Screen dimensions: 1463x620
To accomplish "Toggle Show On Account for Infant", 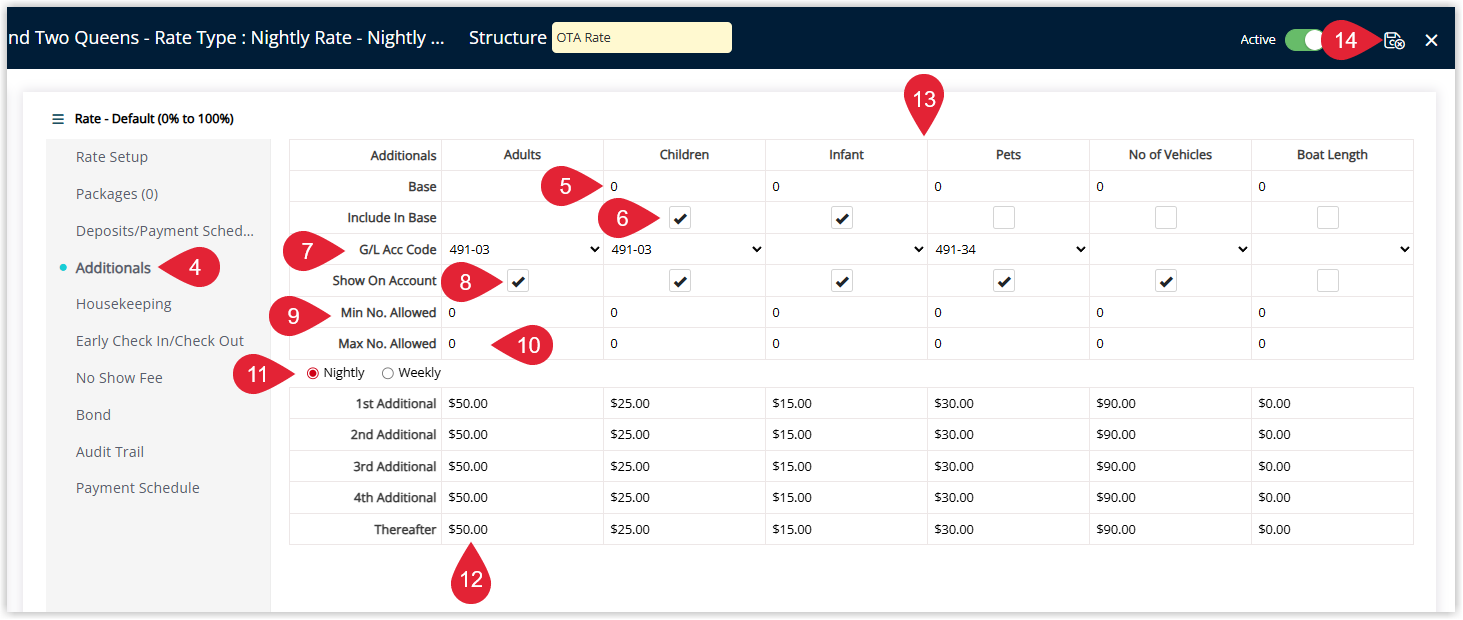I will [842, 281].
